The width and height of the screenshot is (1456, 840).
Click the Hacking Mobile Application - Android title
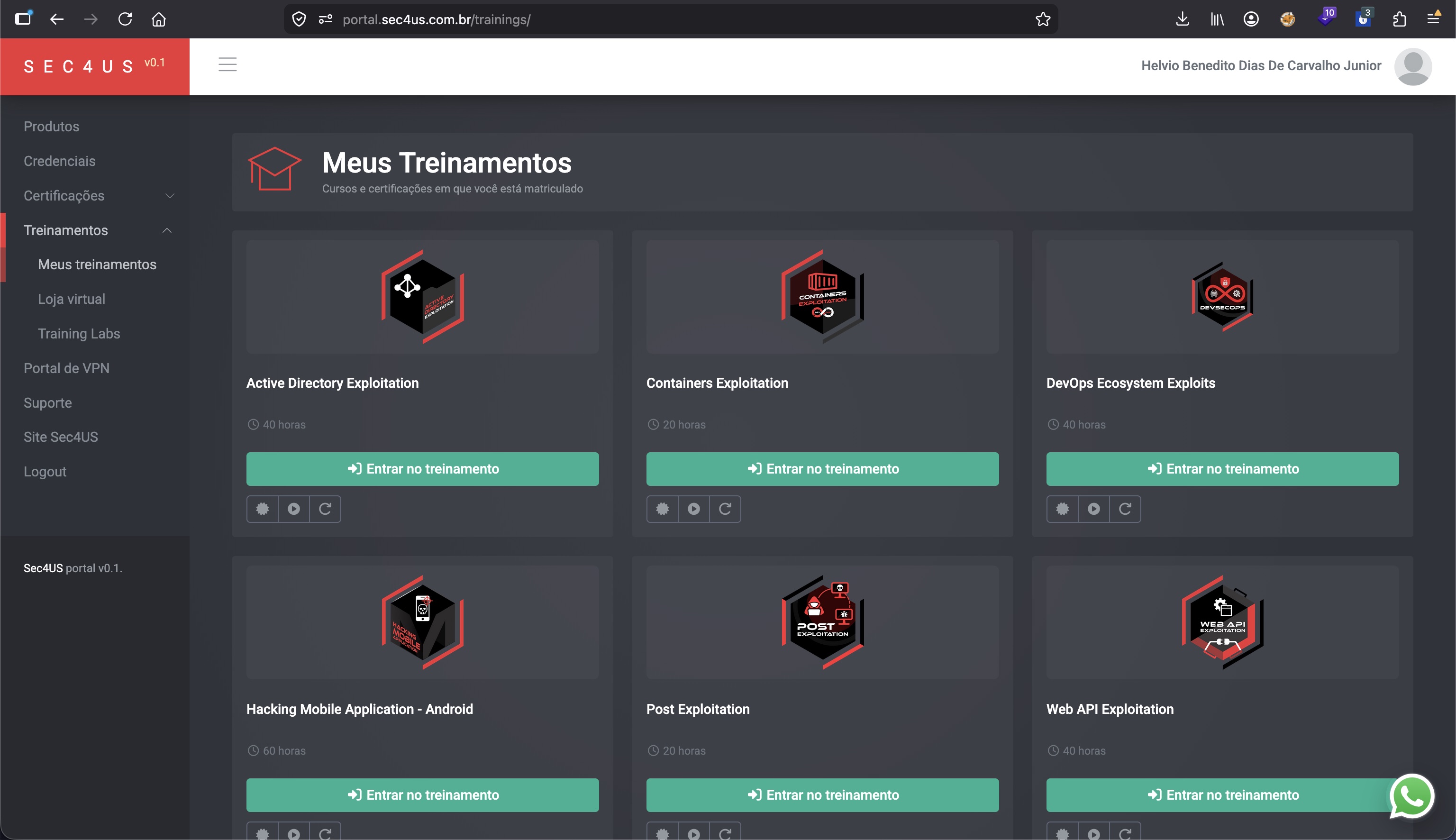click(360, 709)
